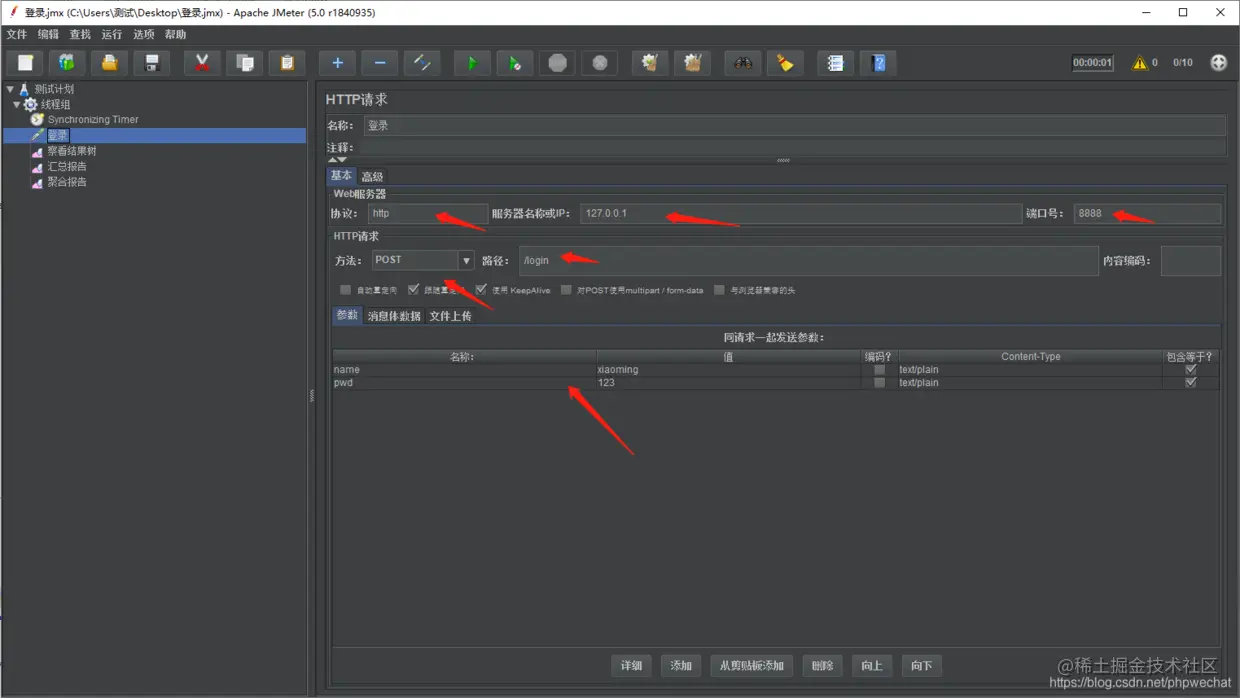The image size is (1240, 698).
Task: Open the 文件 menu
Action: 17,34
